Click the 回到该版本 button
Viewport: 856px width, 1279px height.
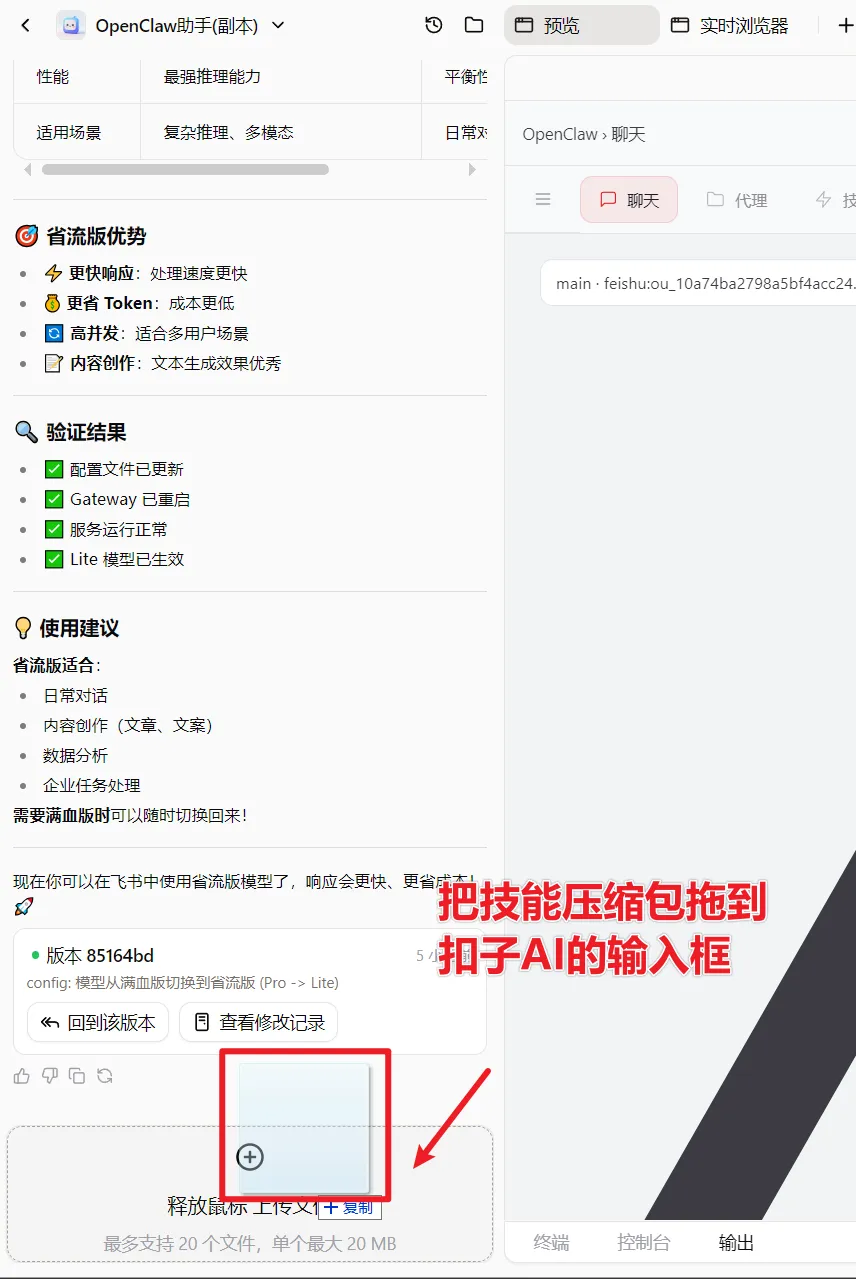pyautogui.click(x=98, y=1022)
